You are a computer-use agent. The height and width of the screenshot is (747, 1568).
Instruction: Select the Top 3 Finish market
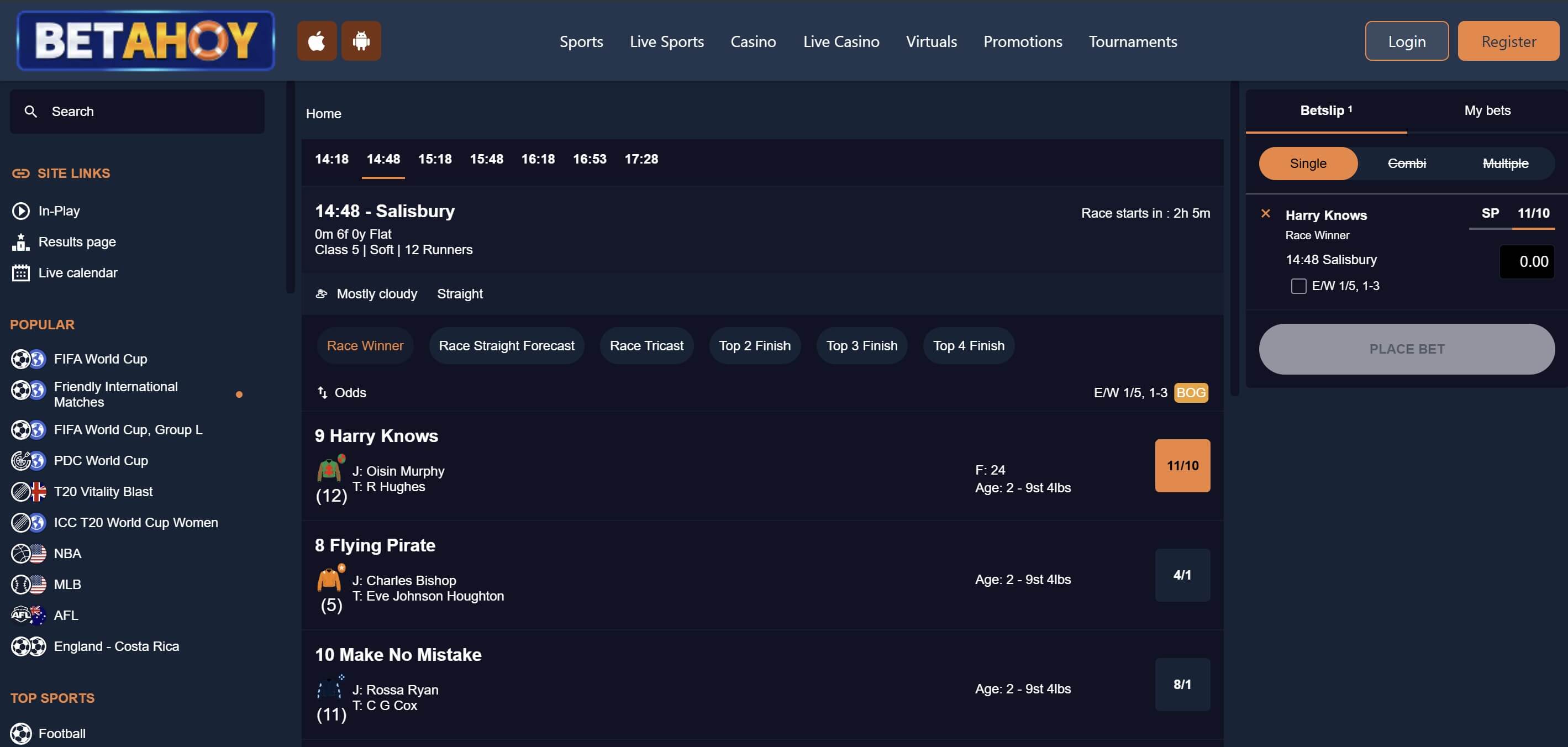[862, 346]
